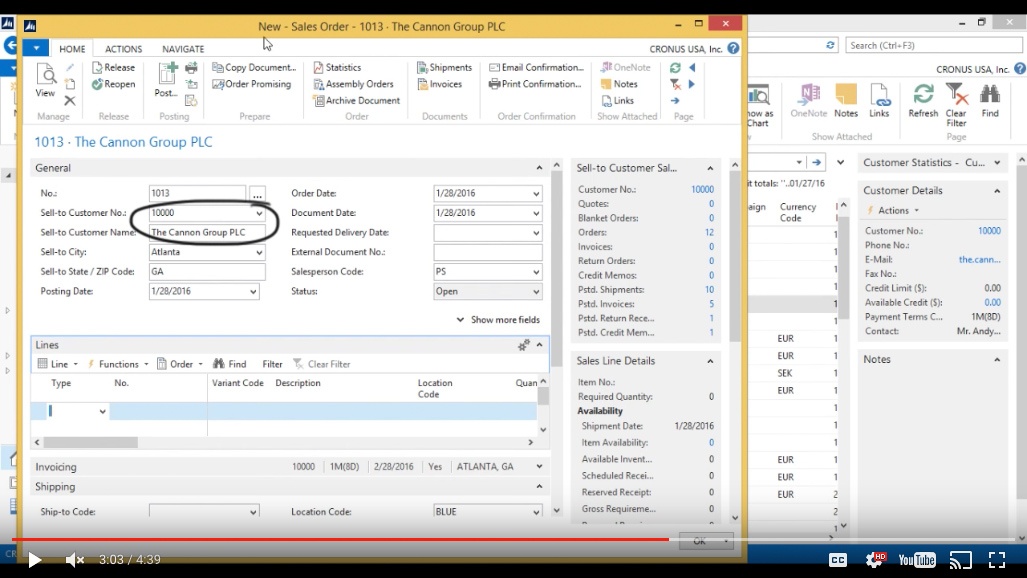
Task: Click the help question mark icon
Action: 734,48
